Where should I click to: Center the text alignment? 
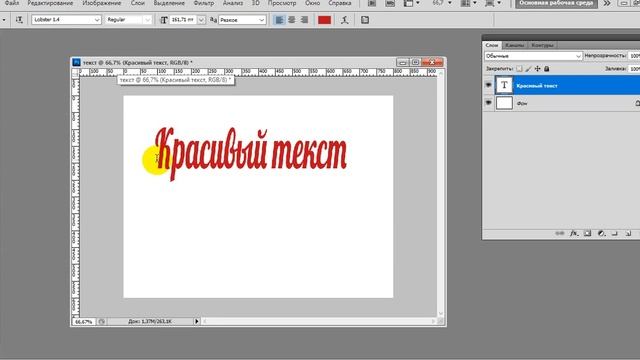[x=292, y=20]
